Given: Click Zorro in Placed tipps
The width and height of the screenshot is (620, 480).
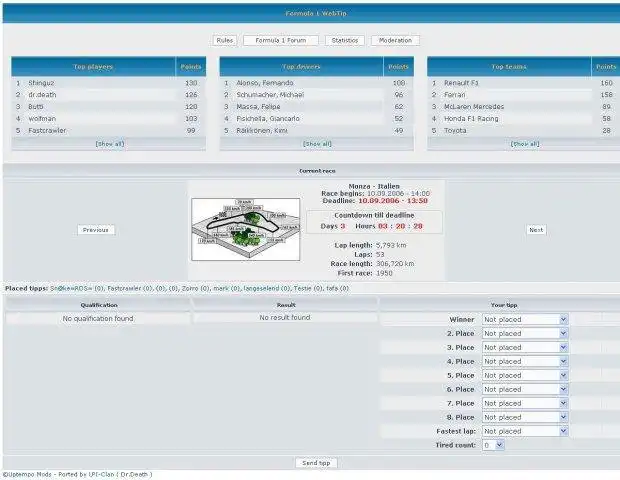Looking at the screenshot, I should click(190, 289).
